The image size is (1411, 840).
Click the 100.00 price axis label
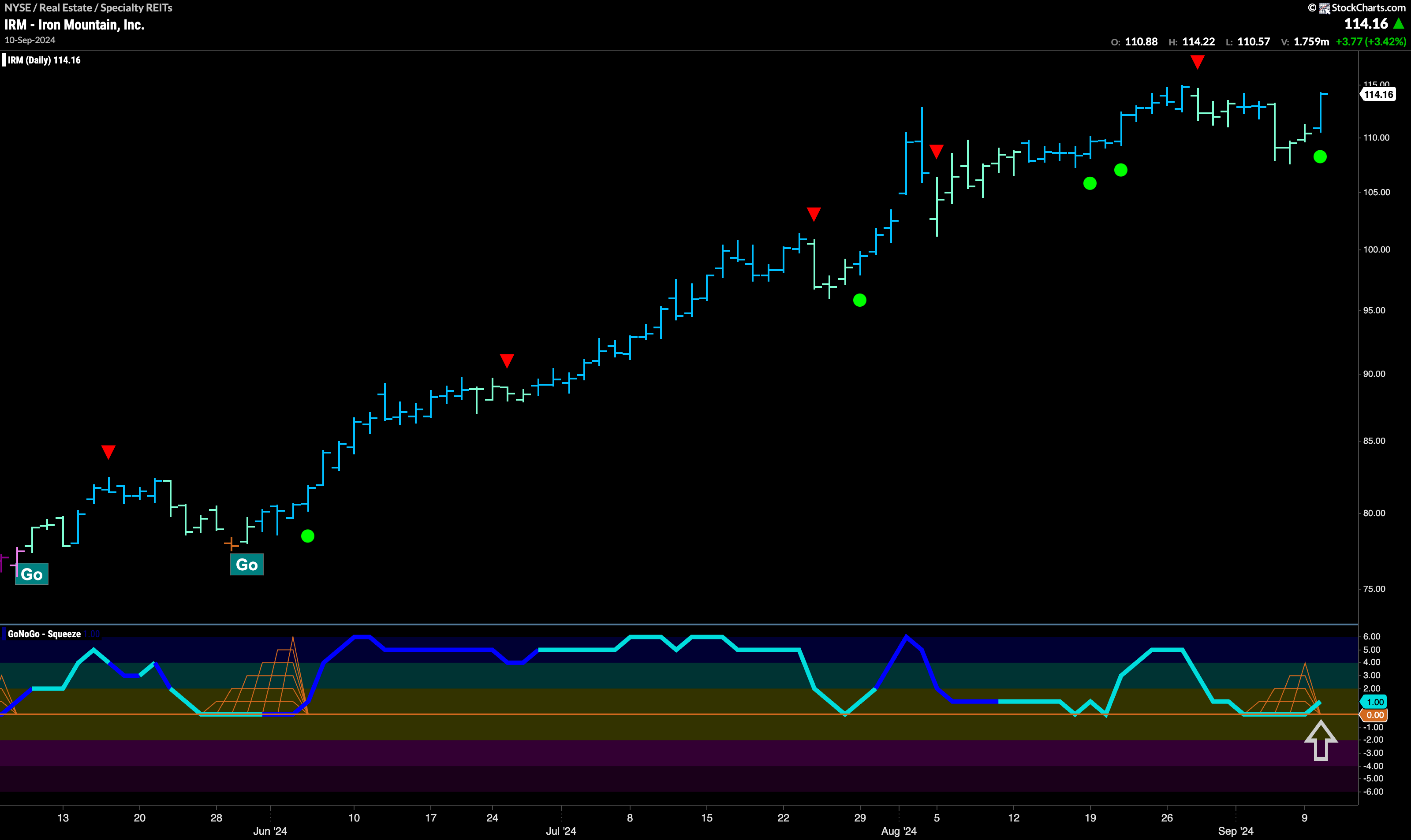[1377, 249]
